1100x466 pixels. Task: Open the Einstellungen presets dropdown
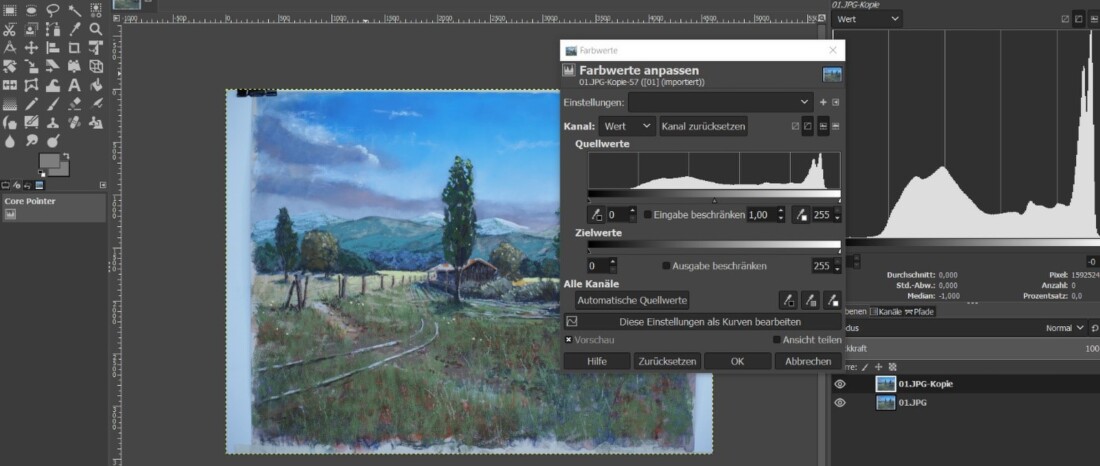[720, 102]
